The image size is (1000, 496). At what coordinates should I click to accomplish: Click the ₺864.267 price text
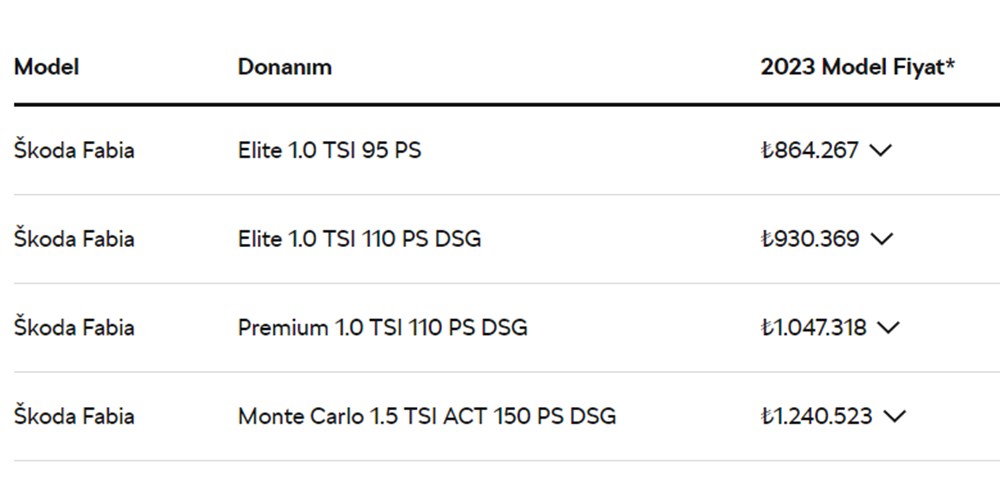point(810,151)
